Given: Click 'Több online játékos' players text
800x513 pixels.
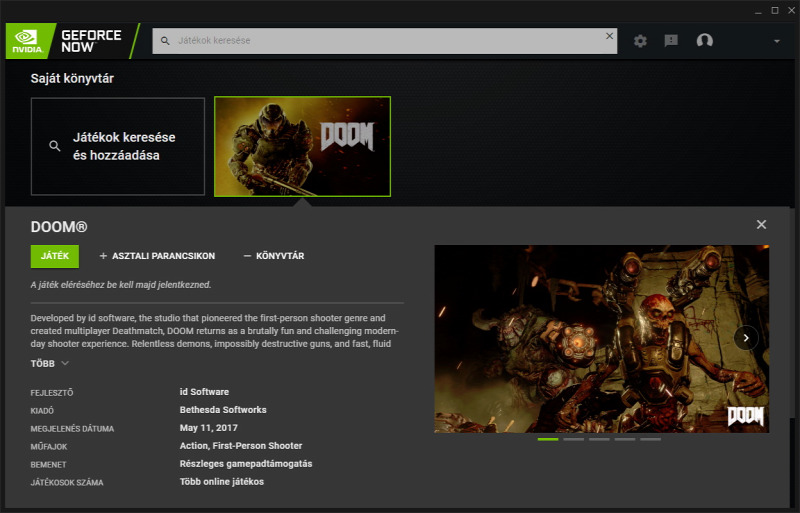Looking at the screenshot, I should [x=221, y=482].
